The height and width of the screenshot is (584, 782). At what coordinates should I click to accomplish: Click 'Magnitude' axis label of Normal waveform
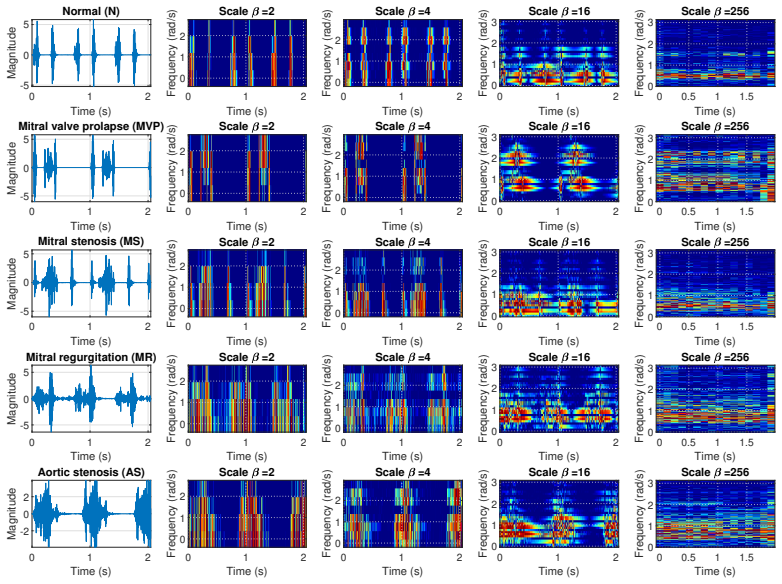pos(12,53)
